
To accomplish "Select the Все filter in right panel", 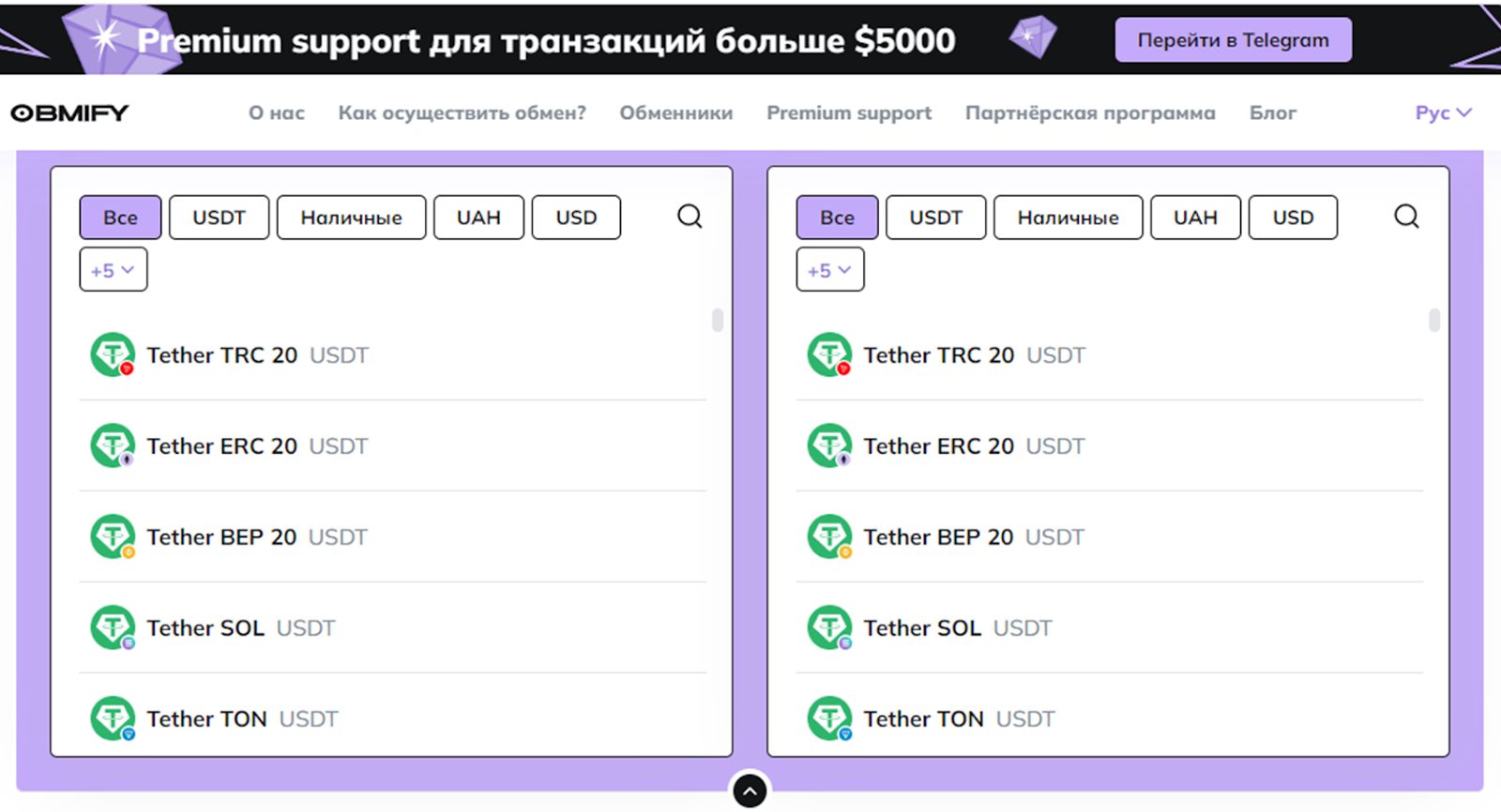I will (x=837, y=218).
